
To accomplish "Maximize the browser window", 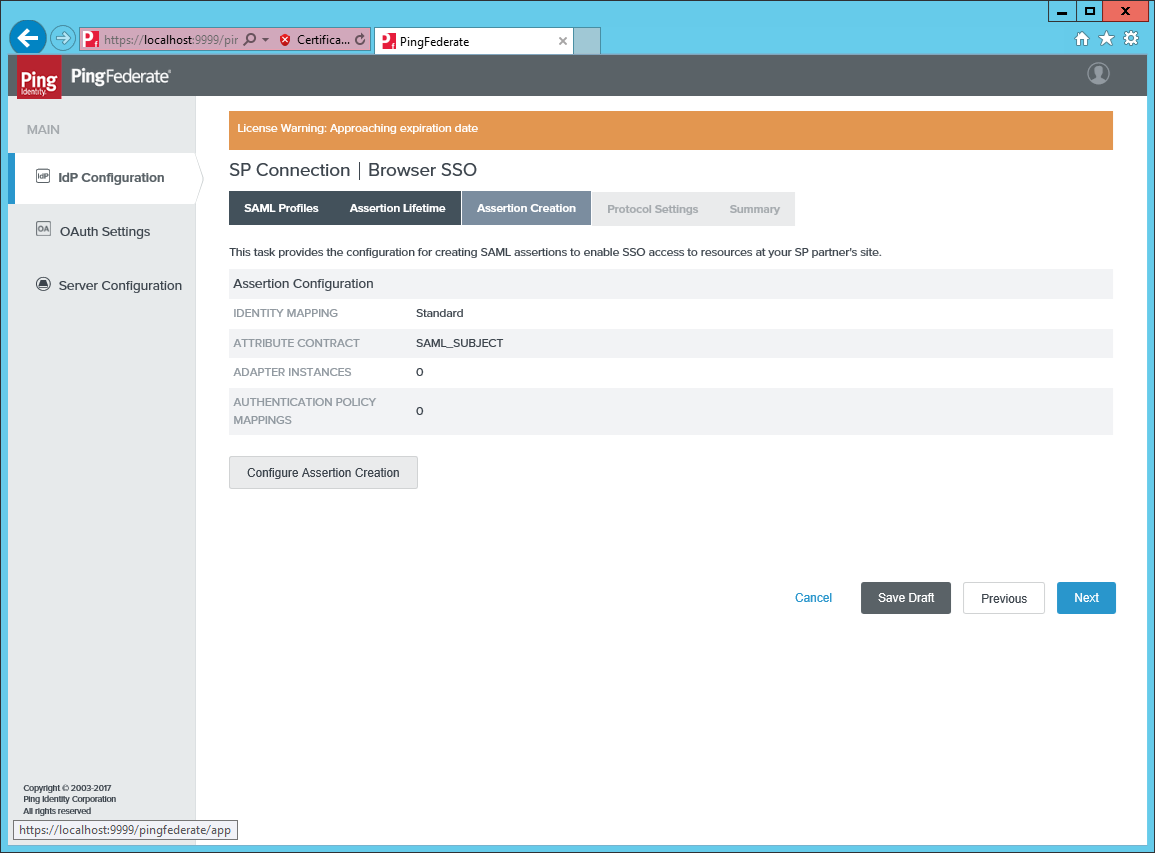I will coord(1090,12).
